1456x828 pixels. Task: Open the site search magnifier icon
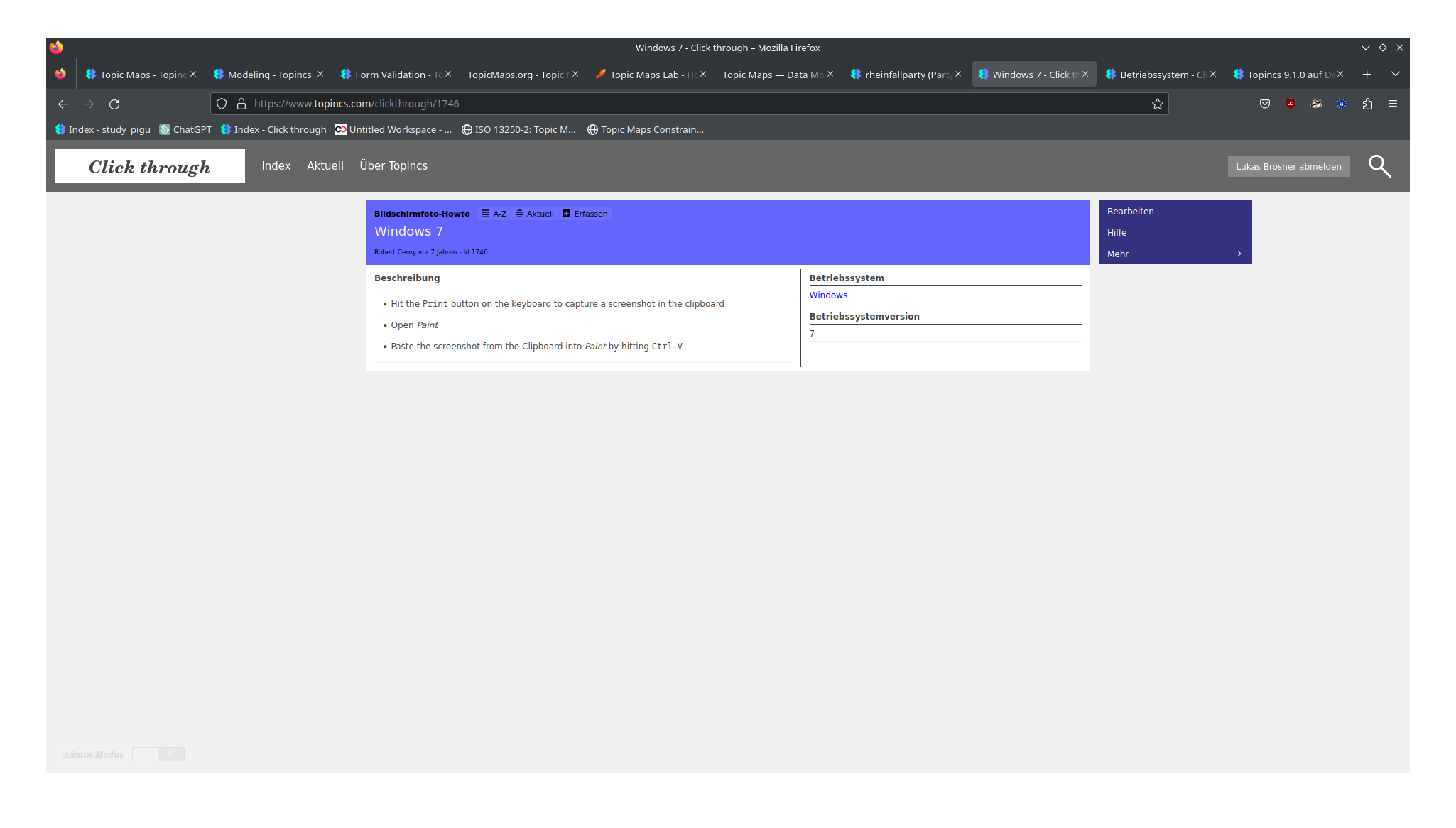(x=1379, y=166)
